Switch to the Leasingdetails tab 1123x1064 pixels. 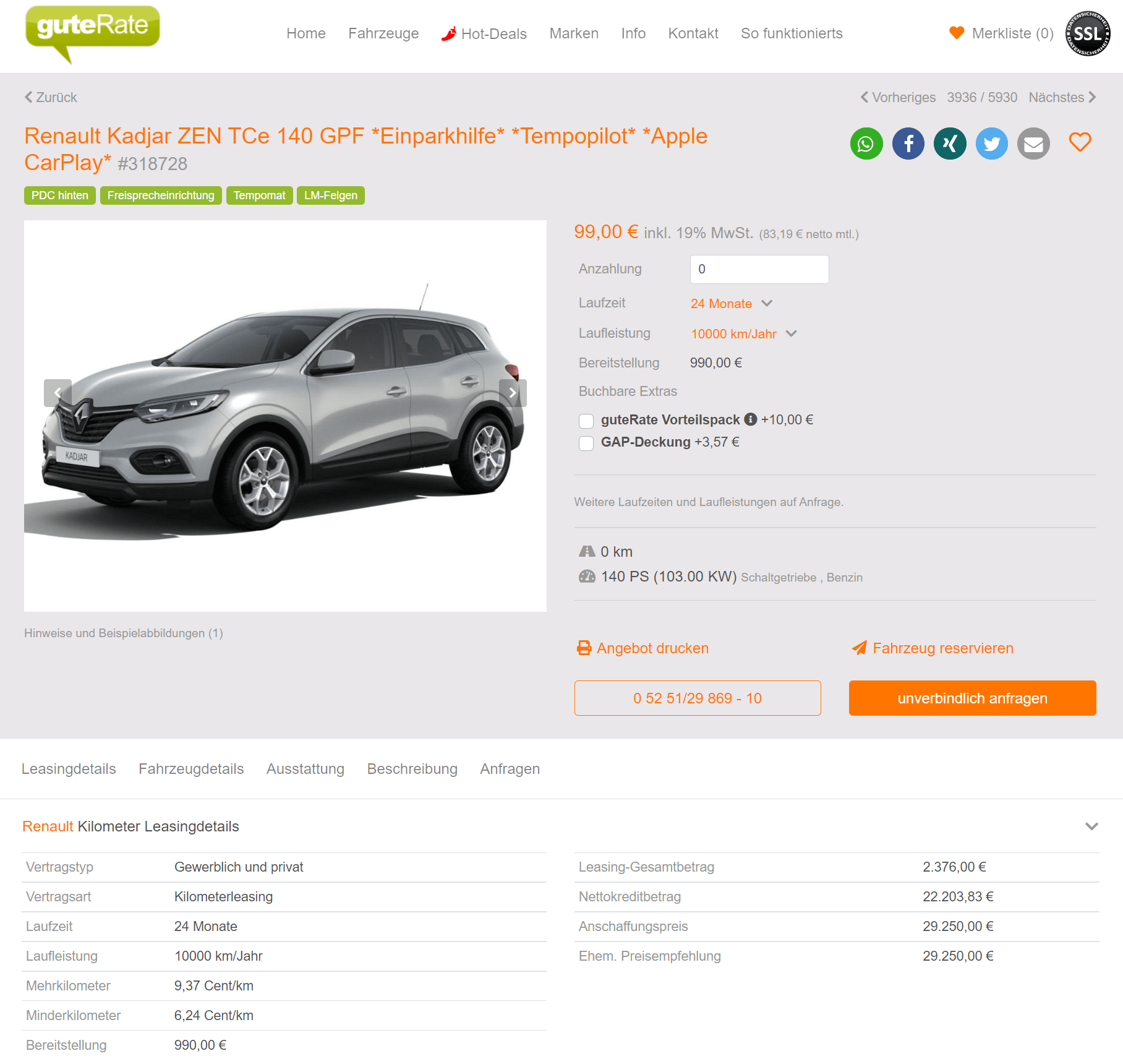pos(69,769)
